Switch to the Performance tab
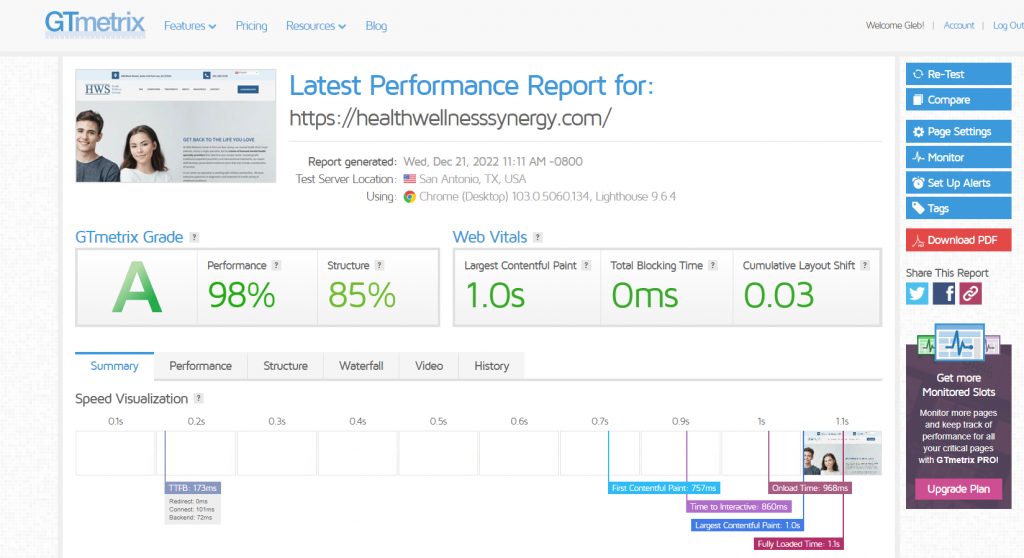This screenshot has width=1024, height=558. pyautogui.click(x=200, y=366)
